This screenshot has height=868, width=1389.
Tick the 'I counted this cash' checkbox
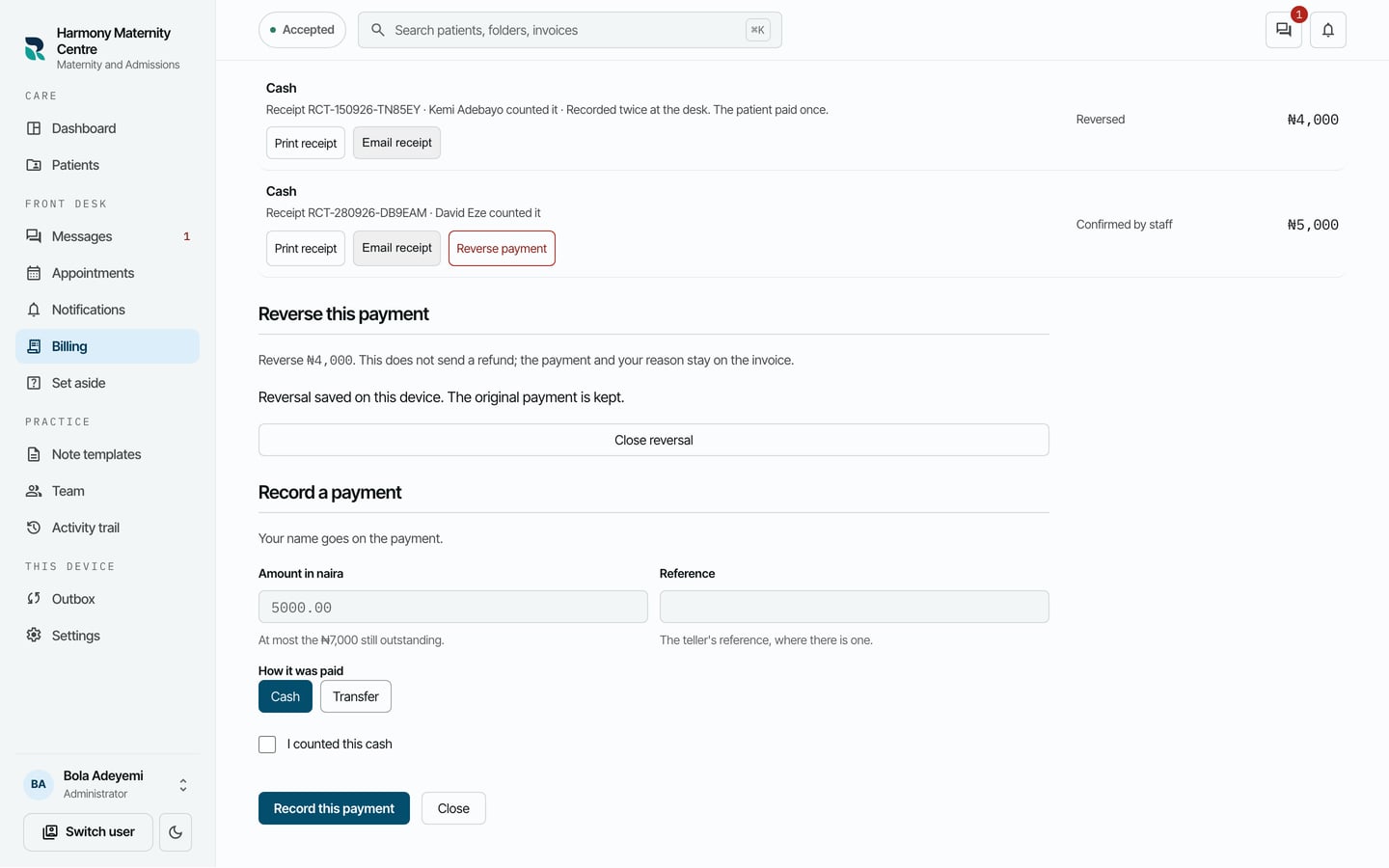[x=267, y=745]
